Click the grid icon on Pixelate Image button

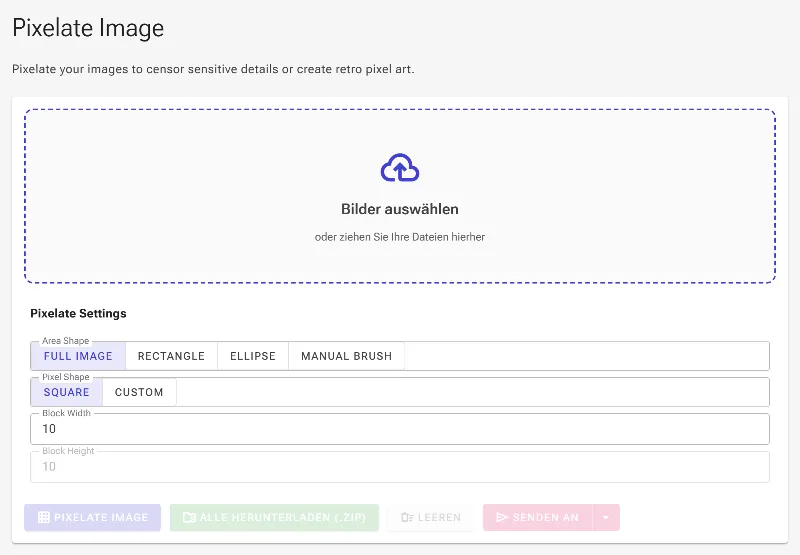click(44, 517)
